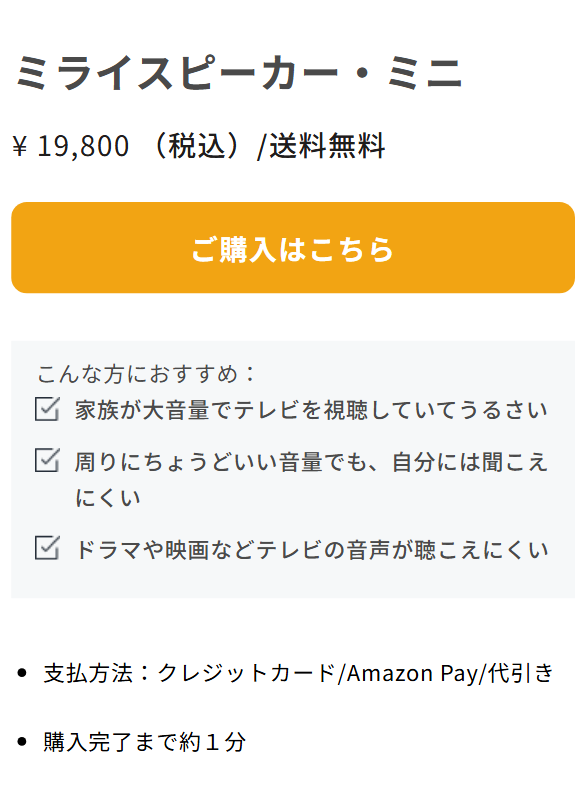Click the クレジットカード payment method text
The image size is (585, 789).
tap(247, 673)
